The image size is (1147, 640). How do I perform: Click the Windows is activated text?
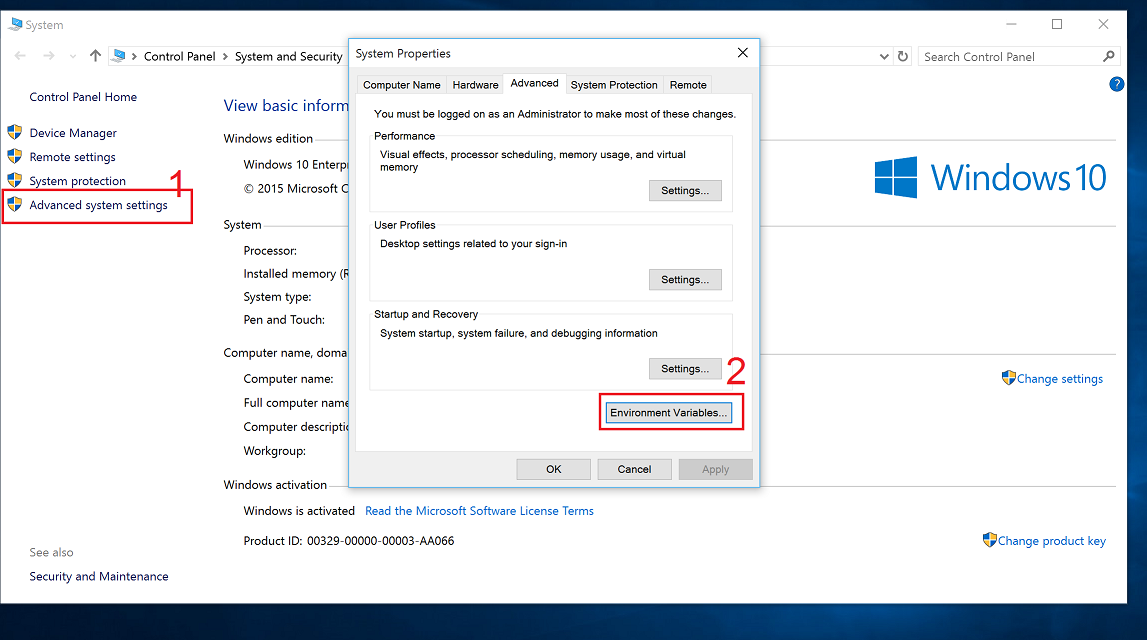coord(299,511)
